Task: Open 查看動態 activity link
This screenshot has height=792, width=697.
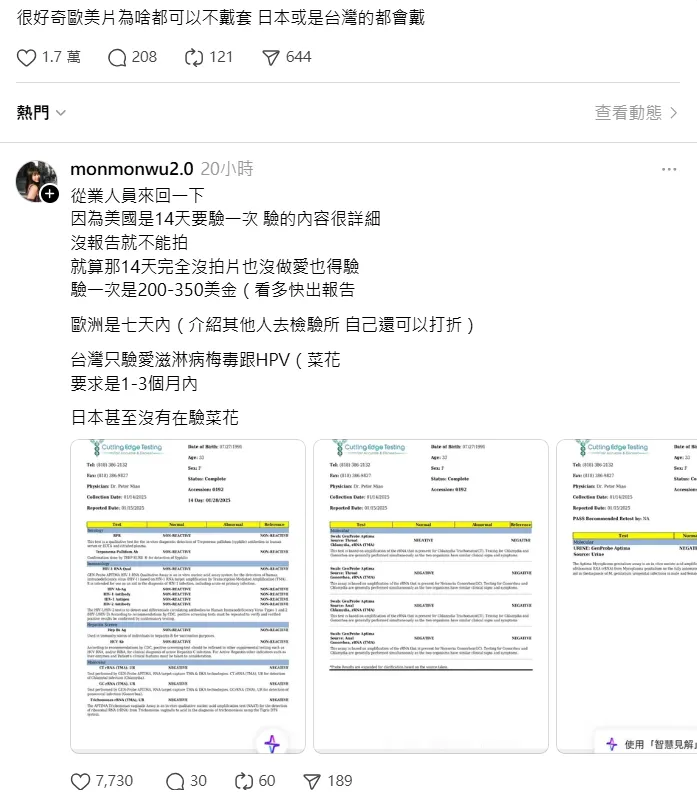Action: pos(636,113)
